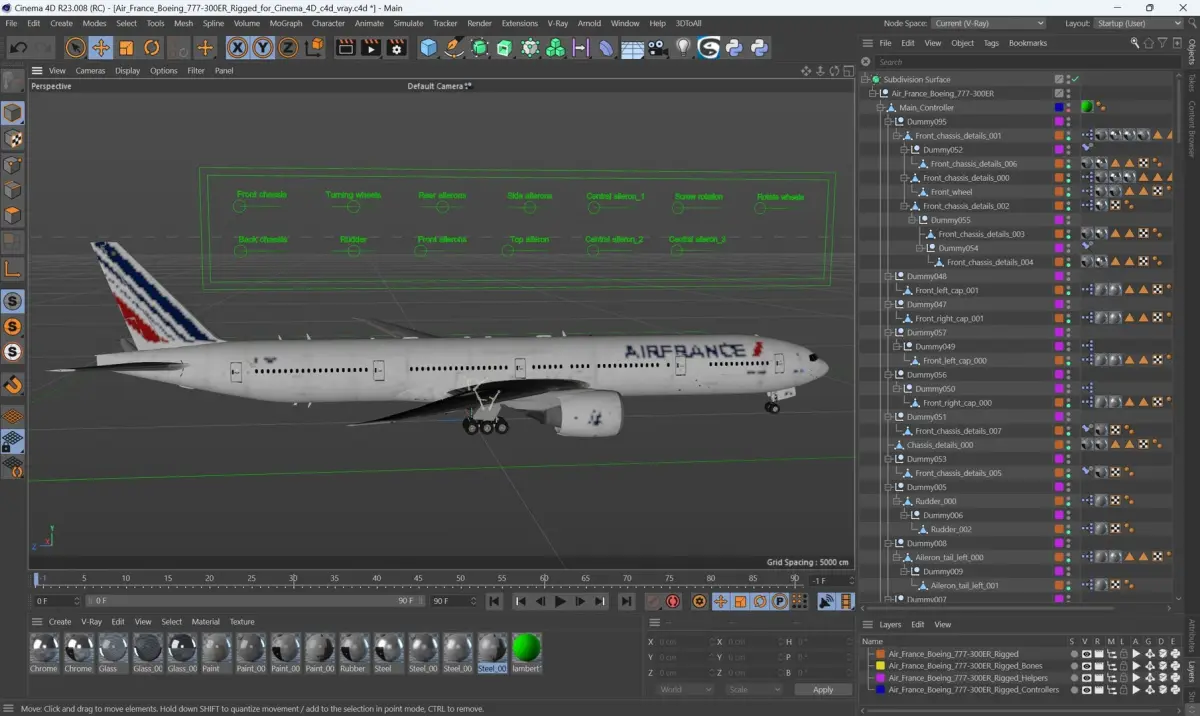Open the Character menu
Screen dimensions: 1200x716
click(x=328, y=23)
